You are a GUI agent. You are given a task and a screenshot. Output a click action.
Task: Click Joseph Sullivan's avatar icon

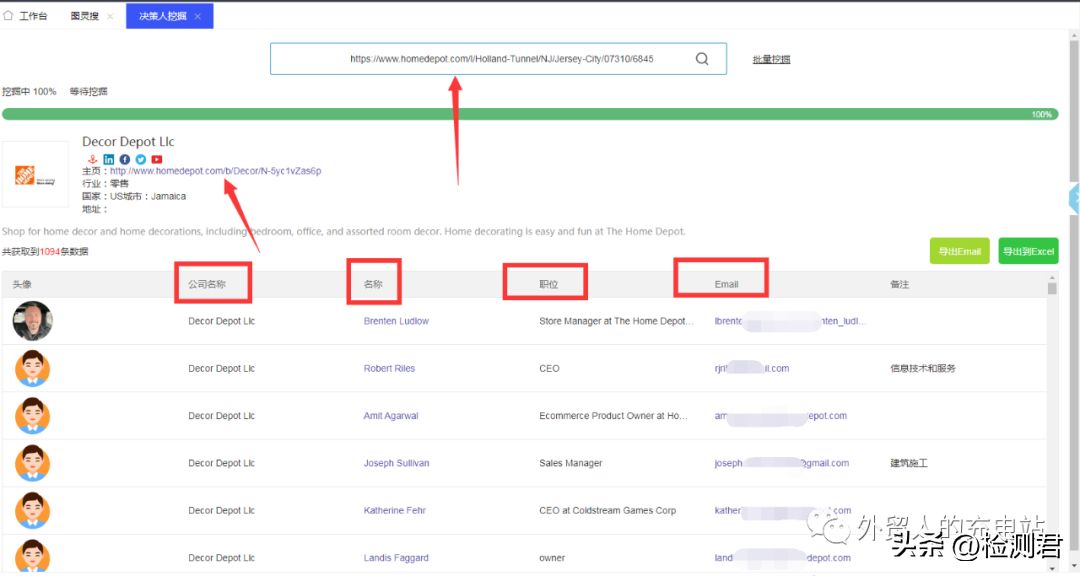click(x=32, y=464)
